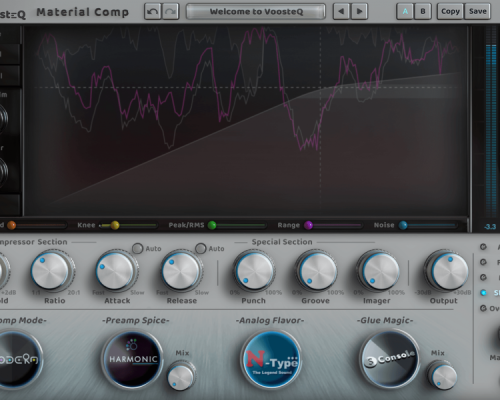Toggle the top option circle on right panel
500x400 pixels.
point(483,247)
